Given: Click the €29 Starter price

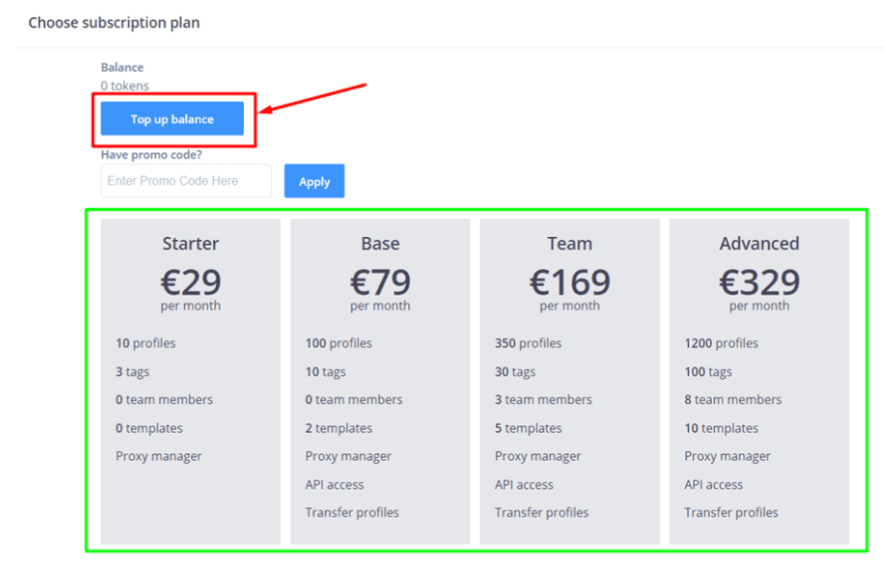Looking at the screenshot, I should tap(190, 281).
